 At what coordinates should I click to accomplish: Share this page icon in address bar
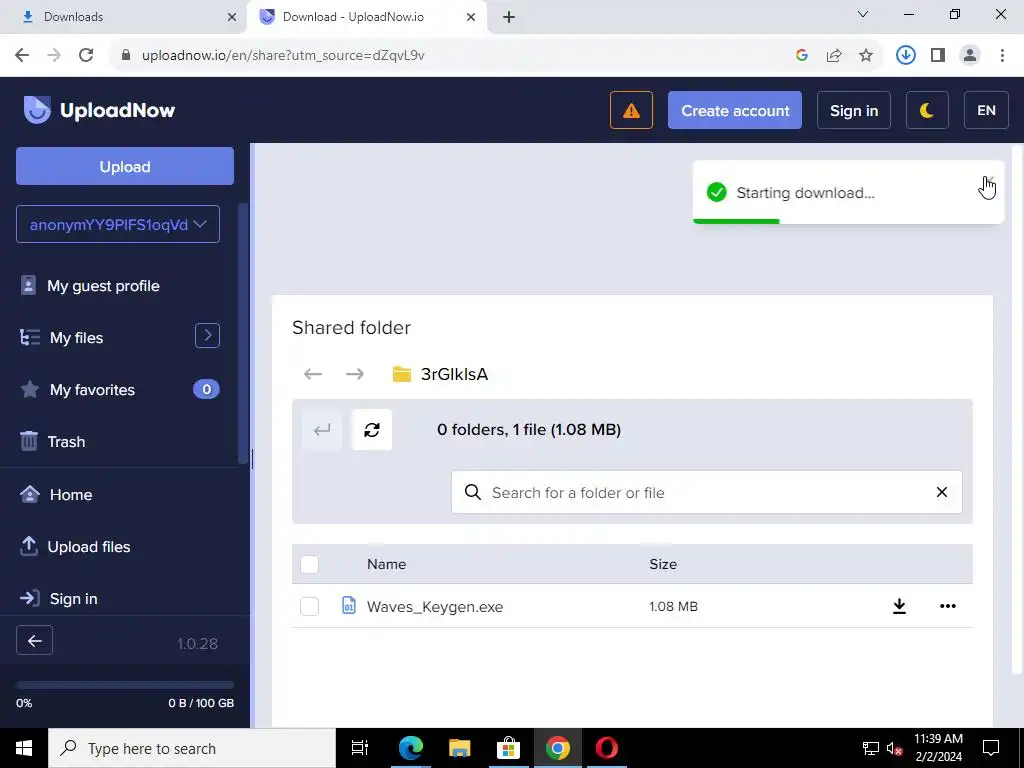pos(834,56)
